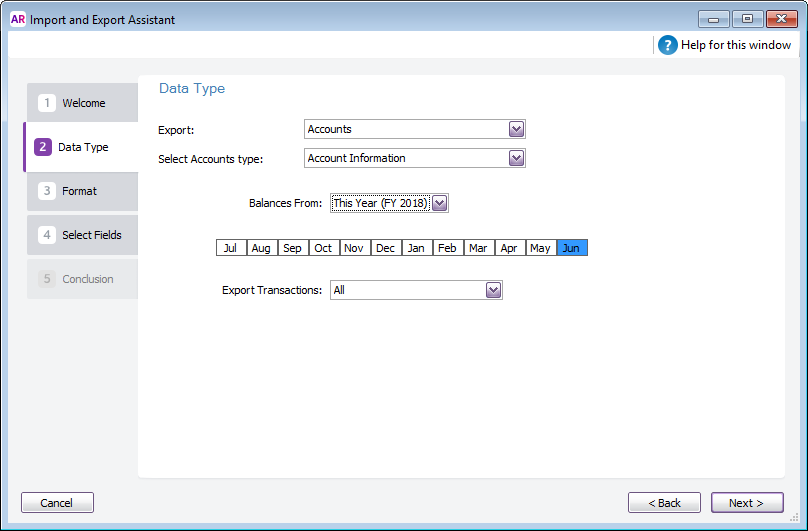The height and width of the screenshot is (531, 808).
Task: Select the Jul month button
Action: click(x=230, y=248)
